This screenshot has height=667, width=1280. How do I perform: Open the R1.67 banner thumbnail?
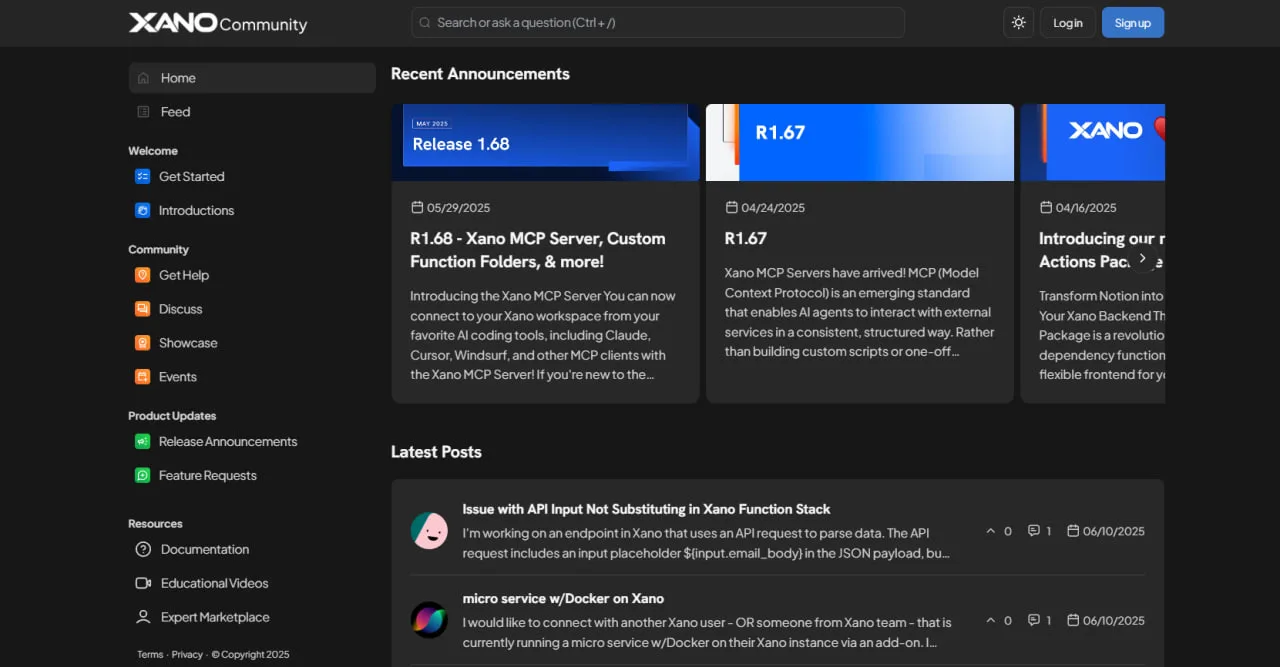pyautogui.click(x=860, y=142)
